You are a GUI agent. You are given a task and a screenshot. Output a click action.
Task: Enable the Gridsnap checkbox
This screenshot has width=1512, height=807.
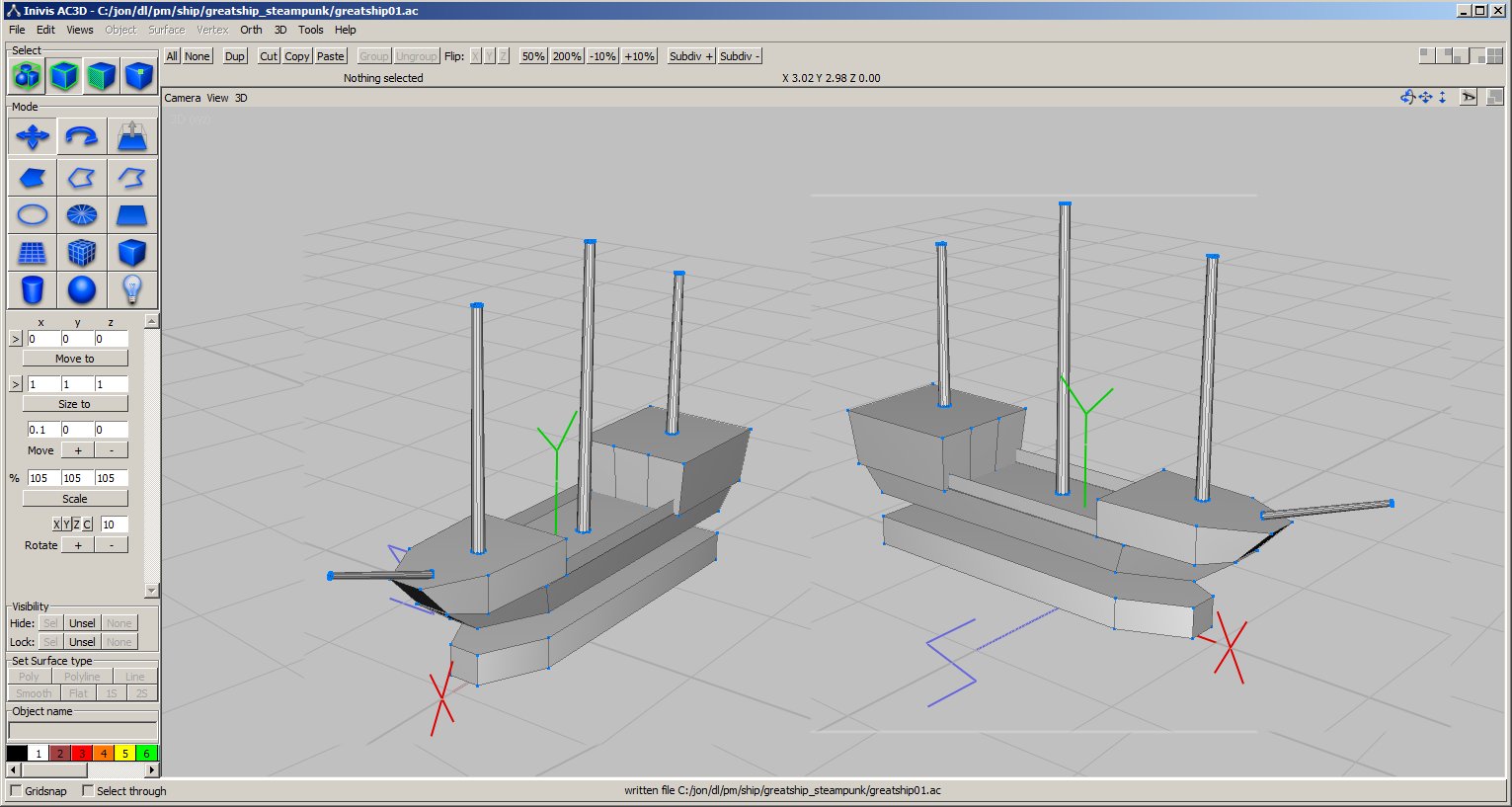[16, 790]
